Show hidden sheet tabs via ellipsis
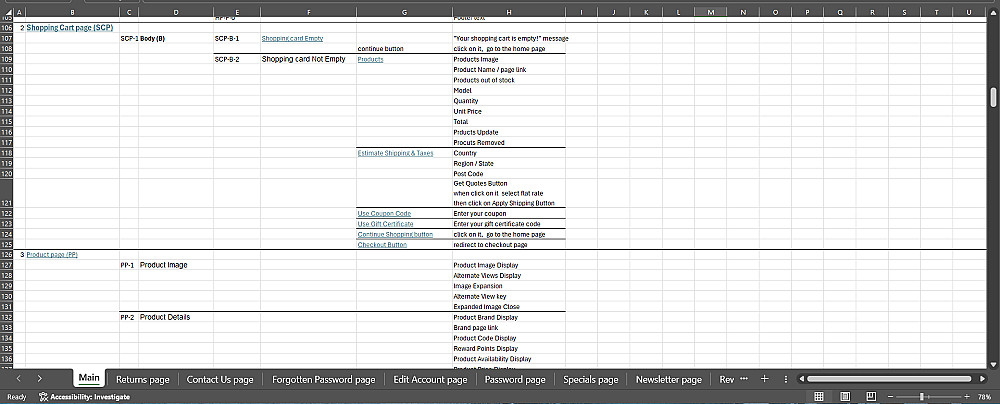The height and width of the screenshot is (404, 1000). click(x=744, y=379)
